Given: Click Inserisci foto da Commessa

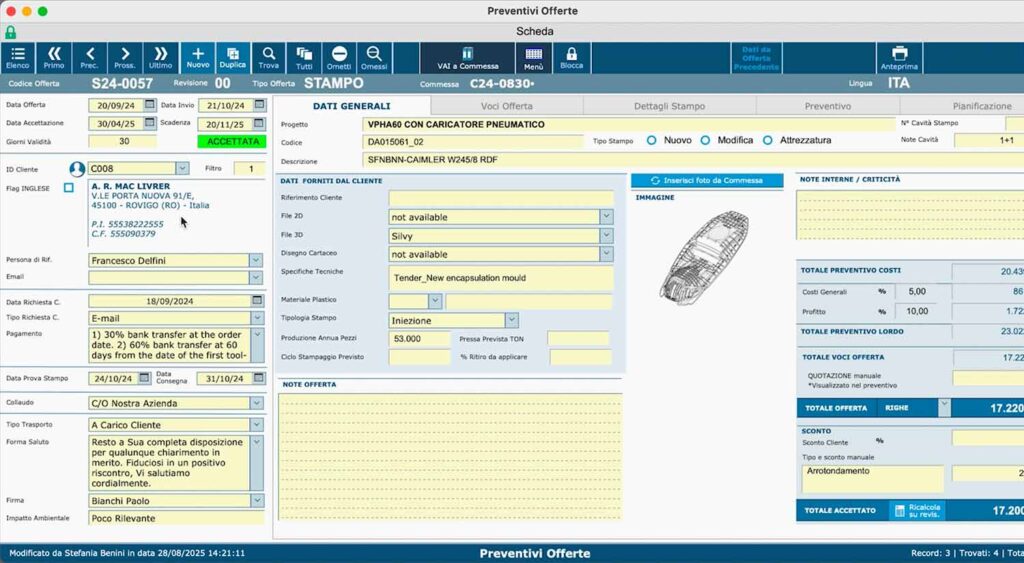Looking at the screenshot, I should point(707,180).
